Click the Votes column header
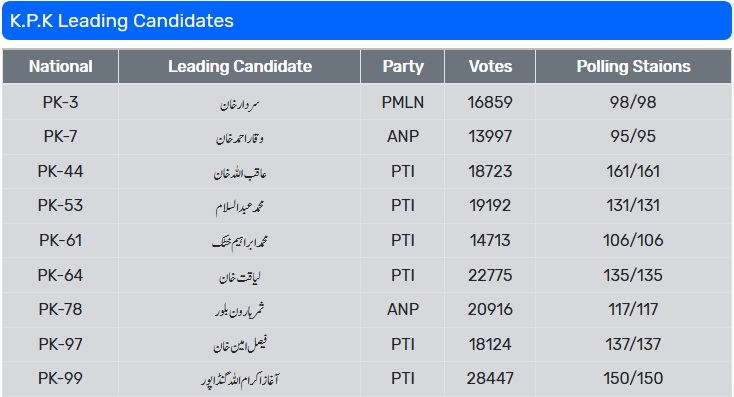 (x=490, y=66)
